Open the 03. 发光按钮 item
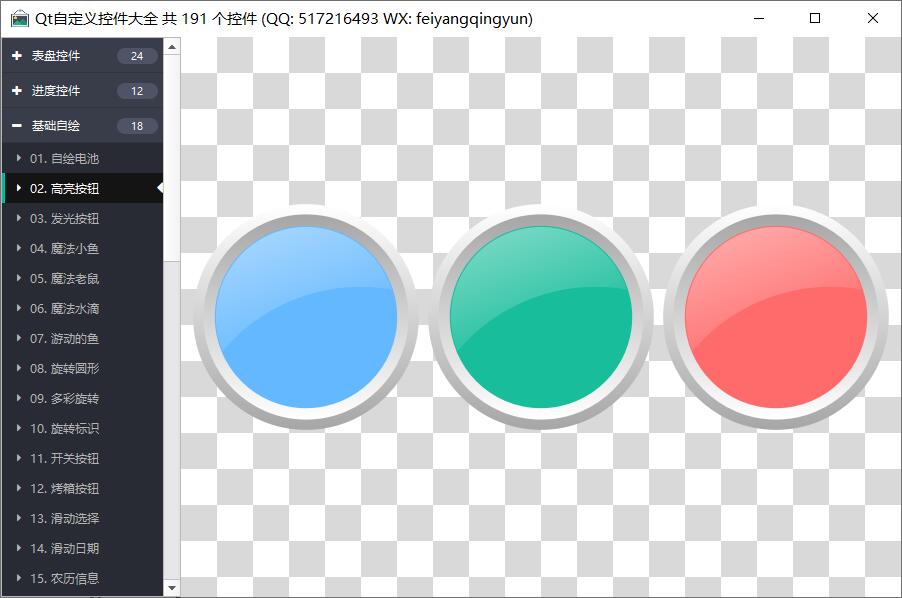Screen dimensions: 902x598 [x=64, y=218]
